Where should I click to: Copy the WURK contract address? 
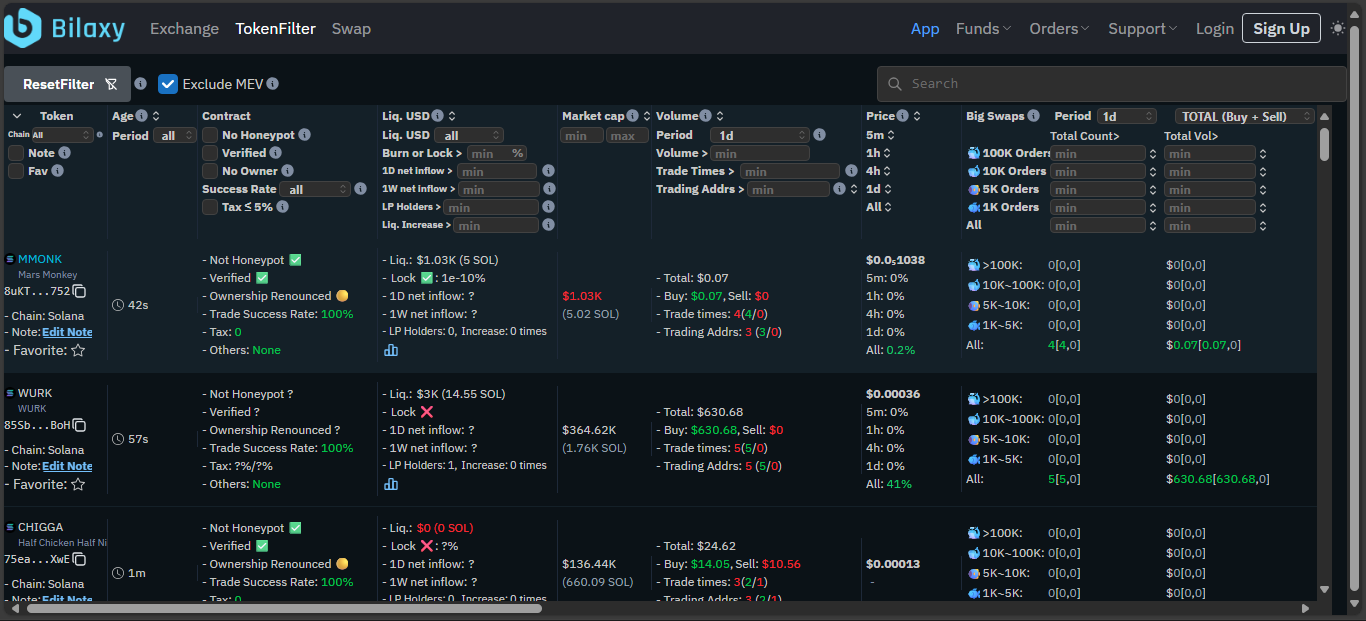coord(79,425)
